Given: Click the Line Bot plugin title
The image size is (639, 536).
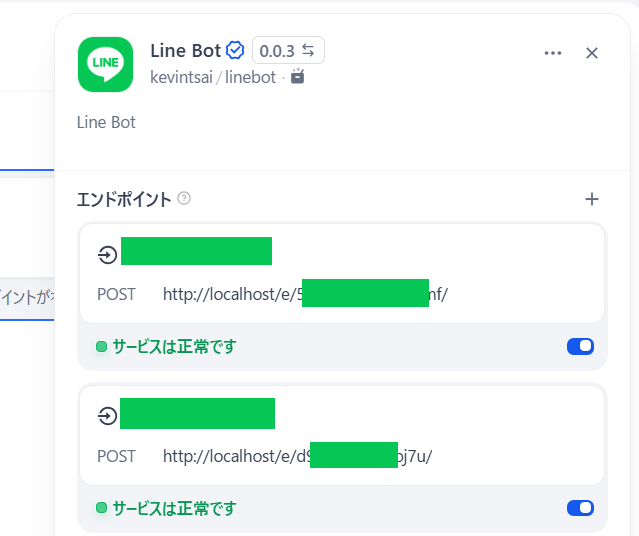Looking at the screenshot, I should 185,50.
